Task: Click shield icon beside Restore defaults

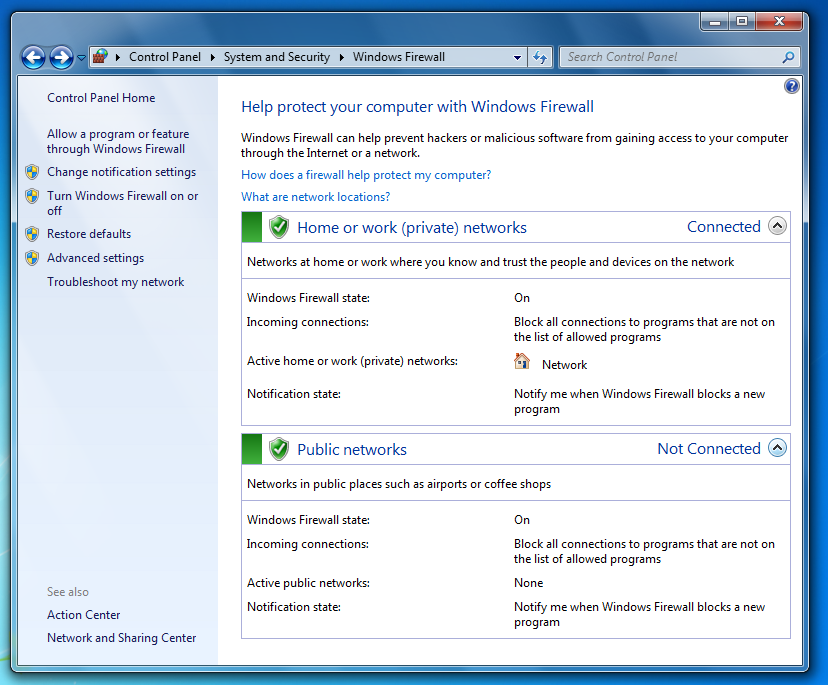Action: coord(32,233)
